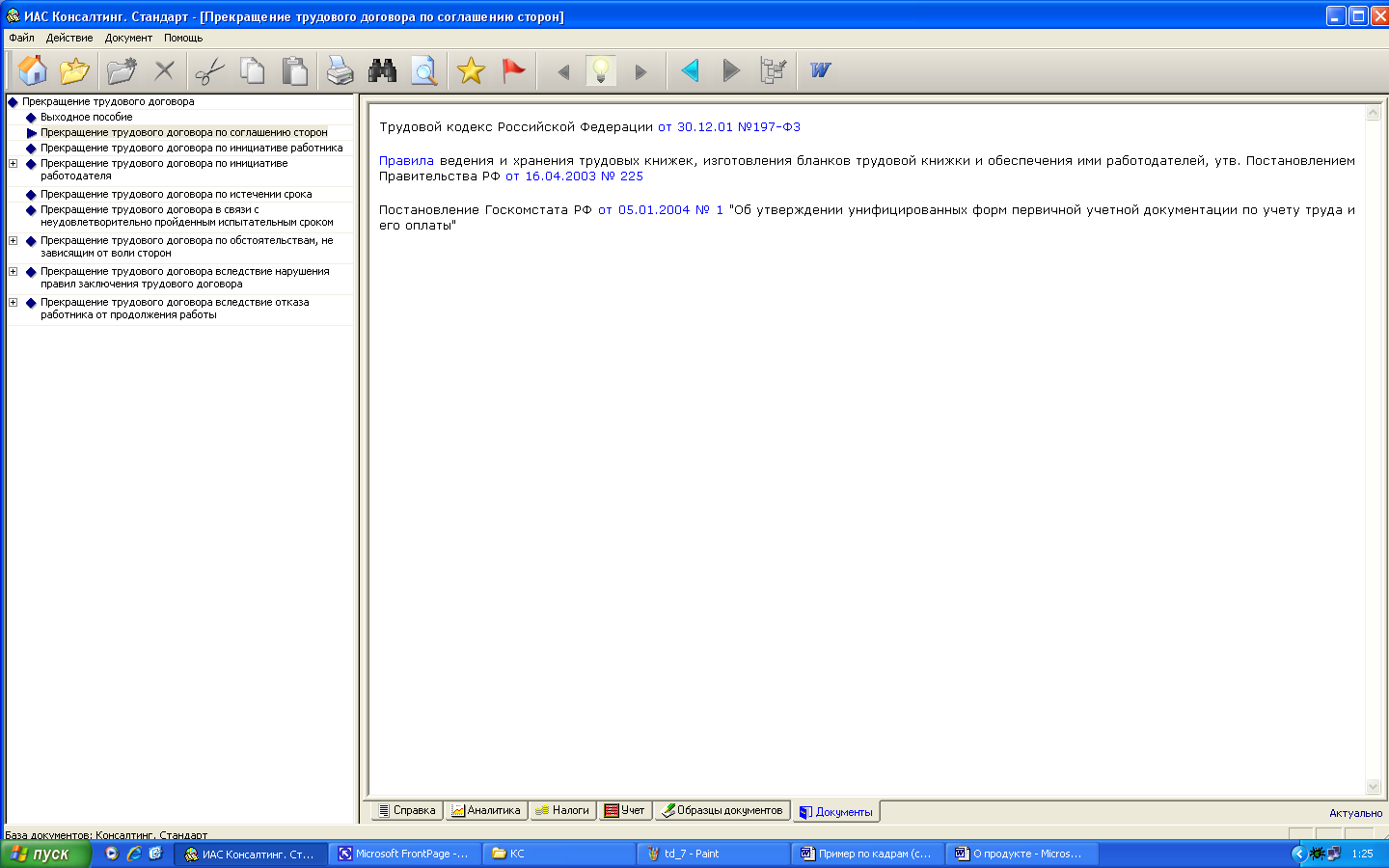Click the red flag bookmark icon
The width and height of the screenshot is (1389, 868).
(513, 70)
